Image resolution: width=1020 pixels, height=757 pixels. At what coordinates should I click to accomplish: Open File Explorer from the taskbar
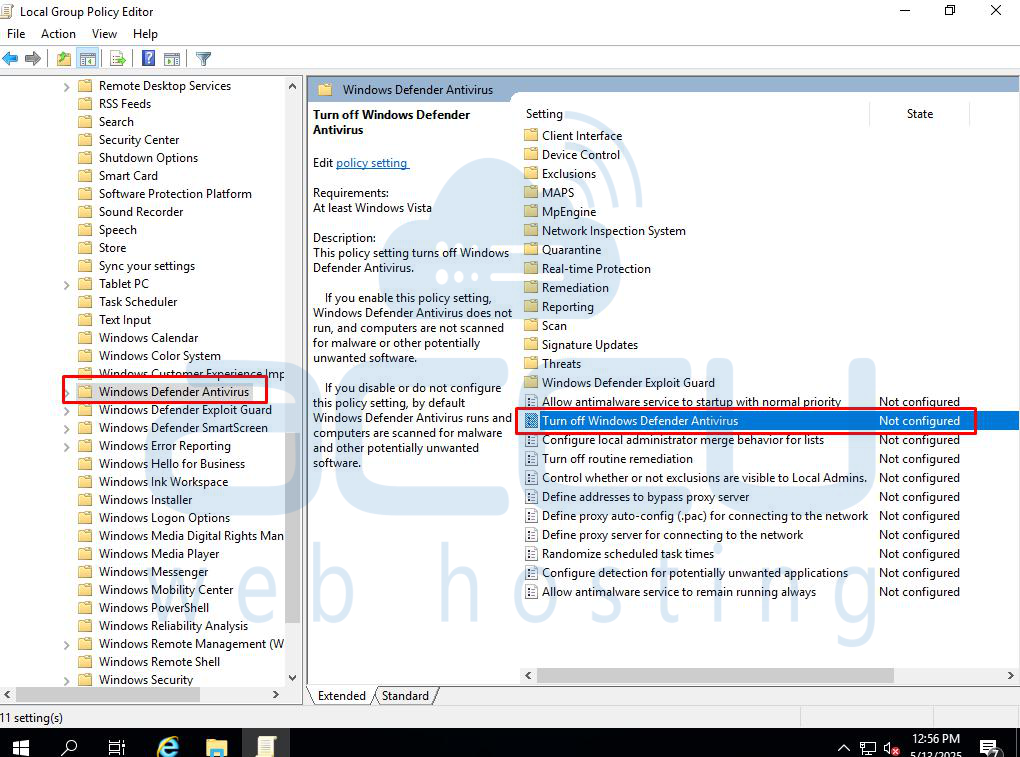tap(216, 745)
